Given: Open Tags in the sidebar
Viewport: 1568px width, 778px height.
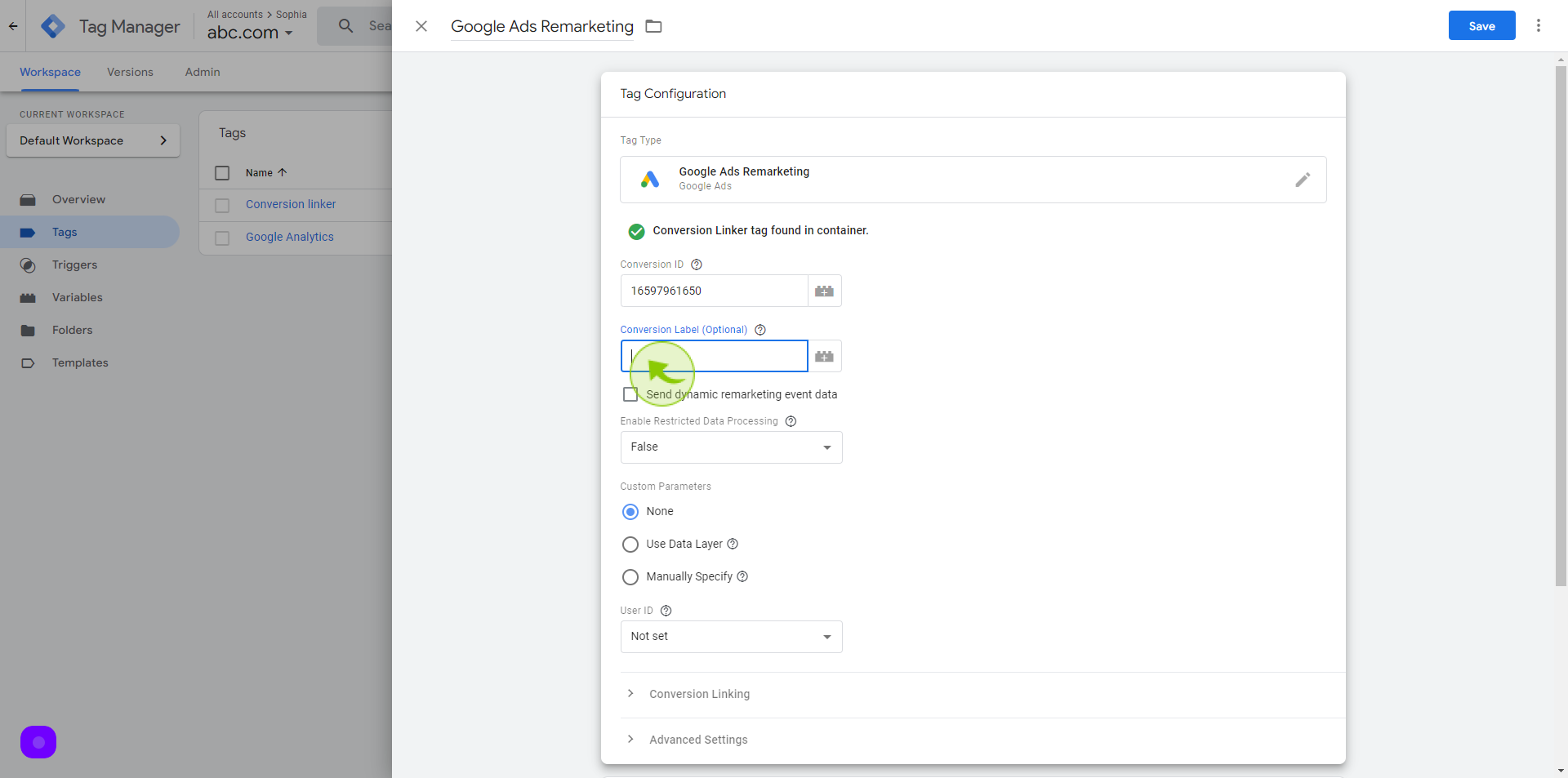Looking at the screenshot, I should coord(65,232).
